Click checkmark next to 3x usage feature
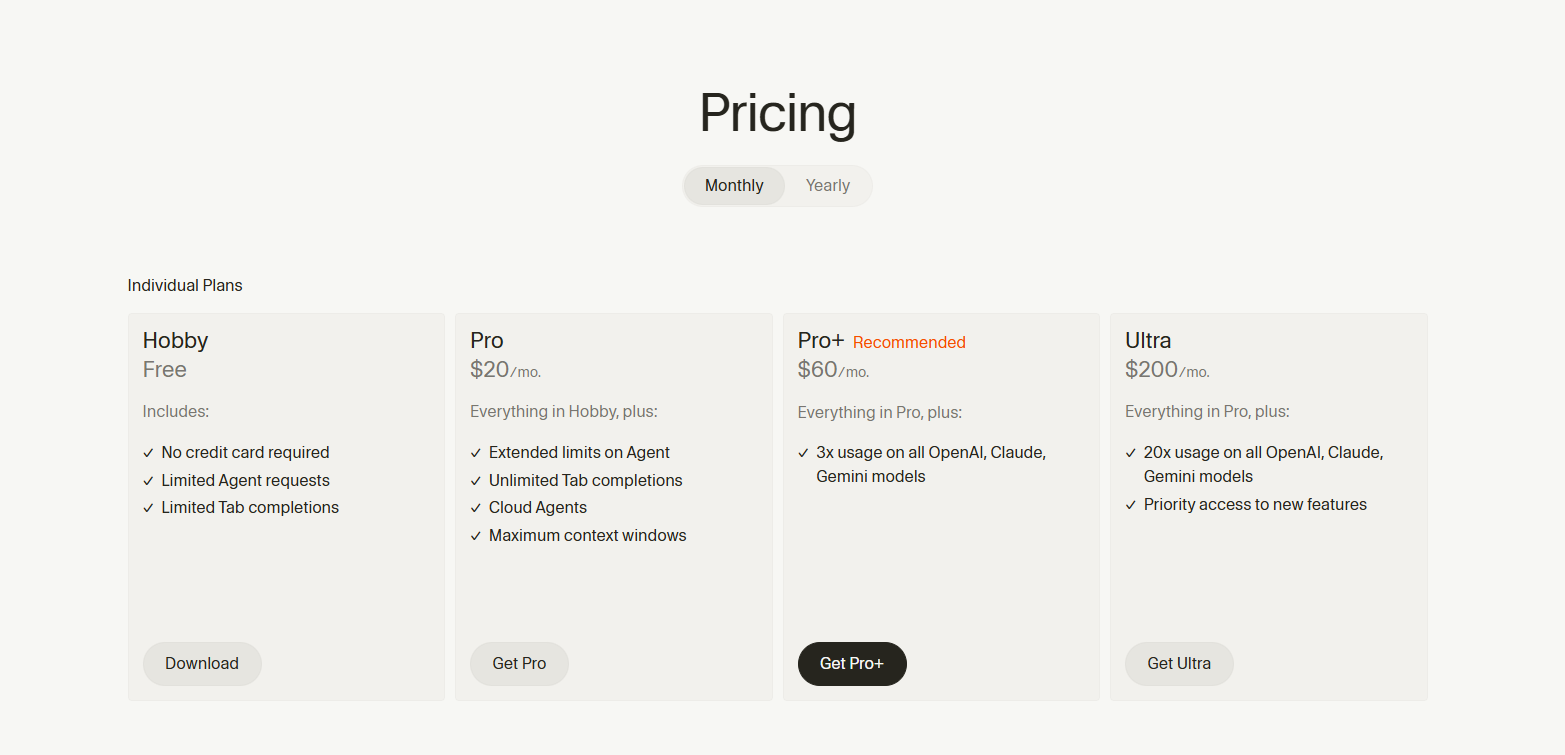The height and width of the screenshot is (755, 1565). [803, 453]
